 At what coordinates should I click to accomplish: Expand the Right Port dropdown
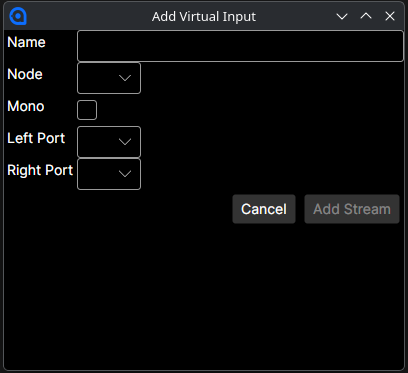coord(109,174)
